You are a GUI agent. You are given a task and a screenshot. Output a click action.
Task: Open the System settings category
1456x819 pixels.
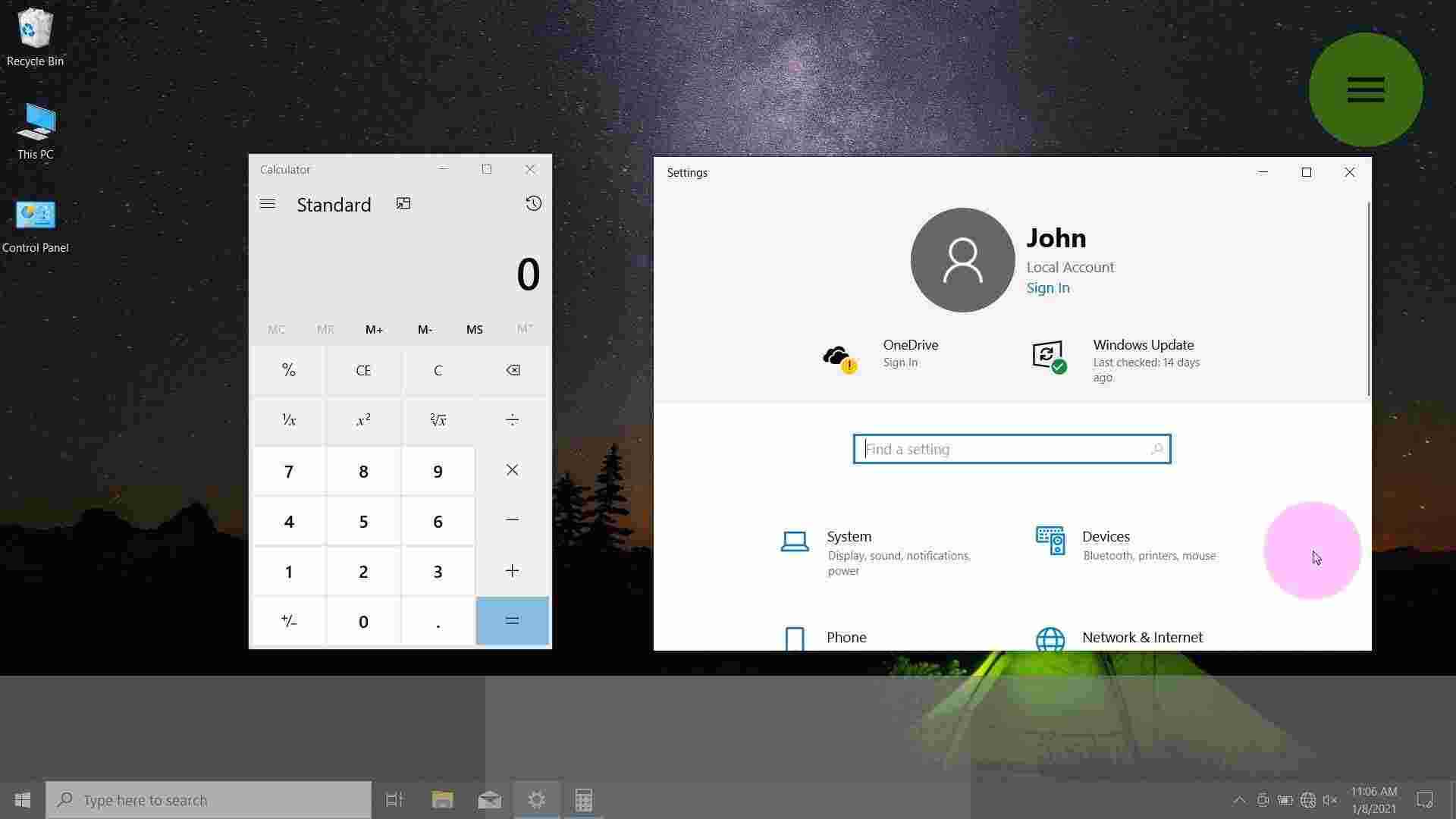tap(849, 536)
